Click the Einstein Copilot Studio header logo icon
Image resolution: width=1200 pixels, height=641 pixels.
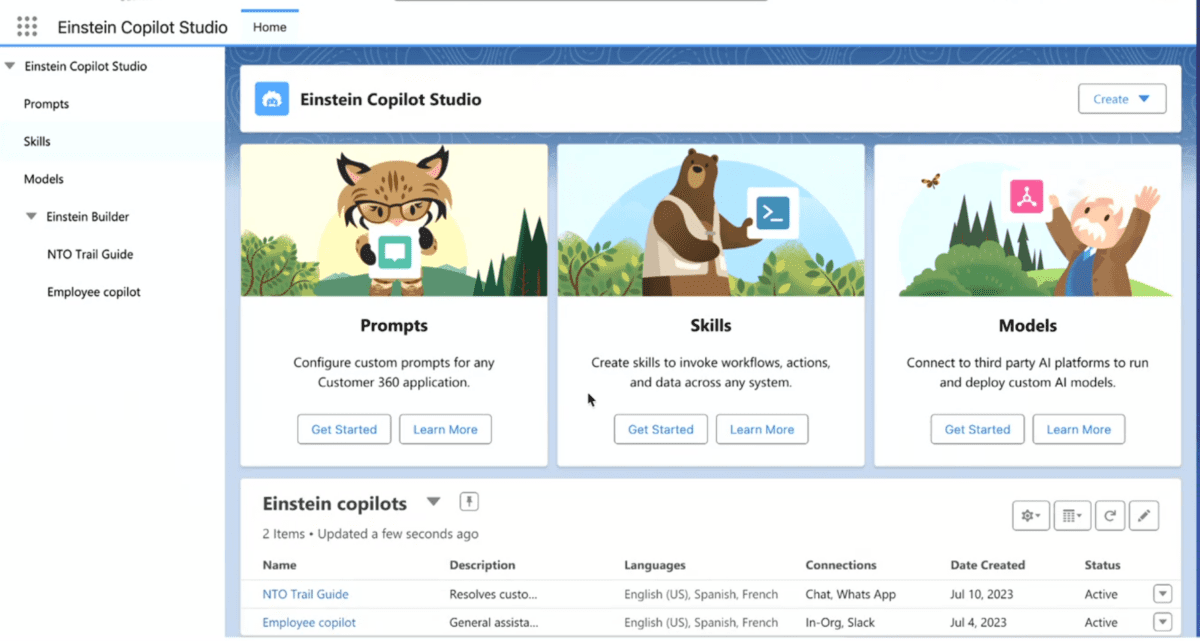272,99
